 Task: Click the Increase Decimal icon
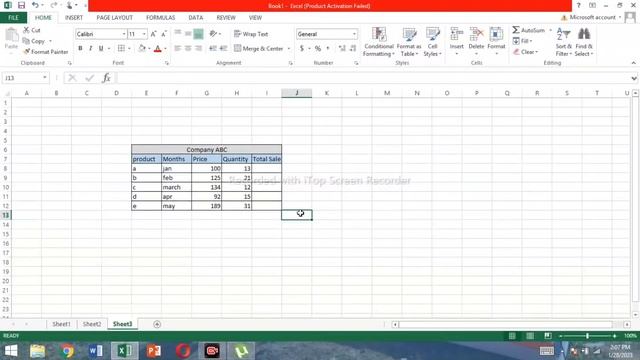point(342,49)
